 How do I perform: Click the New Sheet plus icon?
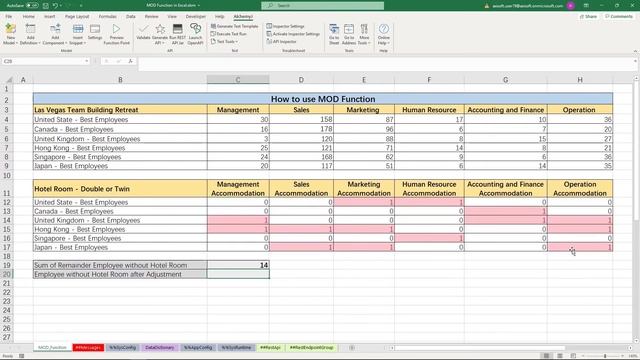point(352,348)
